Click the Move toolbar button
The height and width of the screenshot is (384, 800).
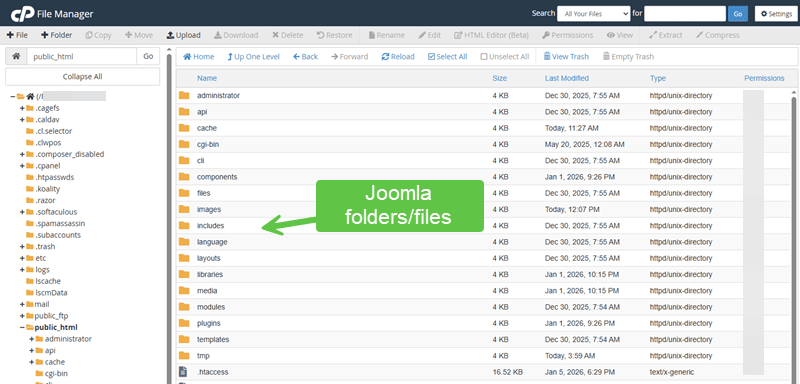click(139, 35)
